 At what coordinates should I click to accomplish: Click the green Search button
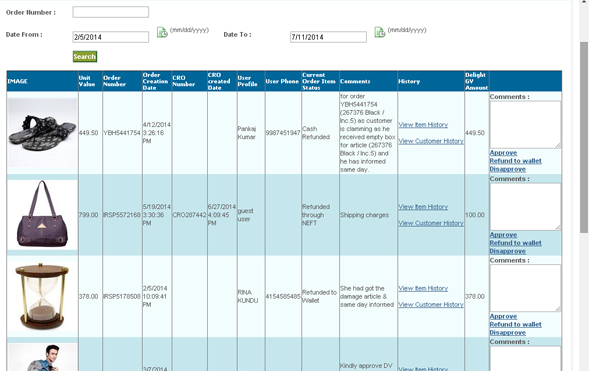coord(85,57)
